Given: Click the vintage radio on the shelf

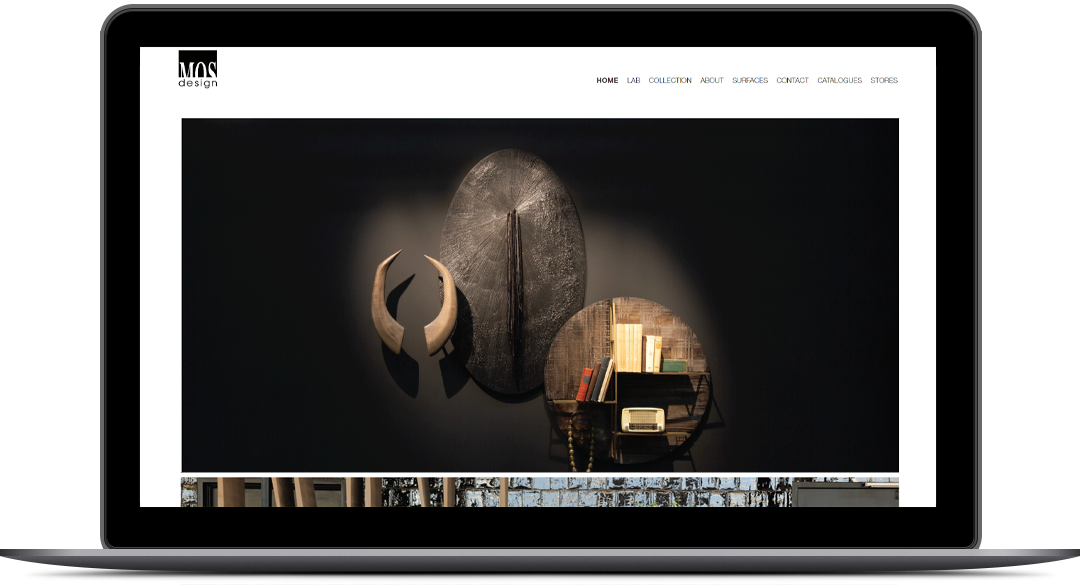Looking at the screenshot, I should point(643,420).
